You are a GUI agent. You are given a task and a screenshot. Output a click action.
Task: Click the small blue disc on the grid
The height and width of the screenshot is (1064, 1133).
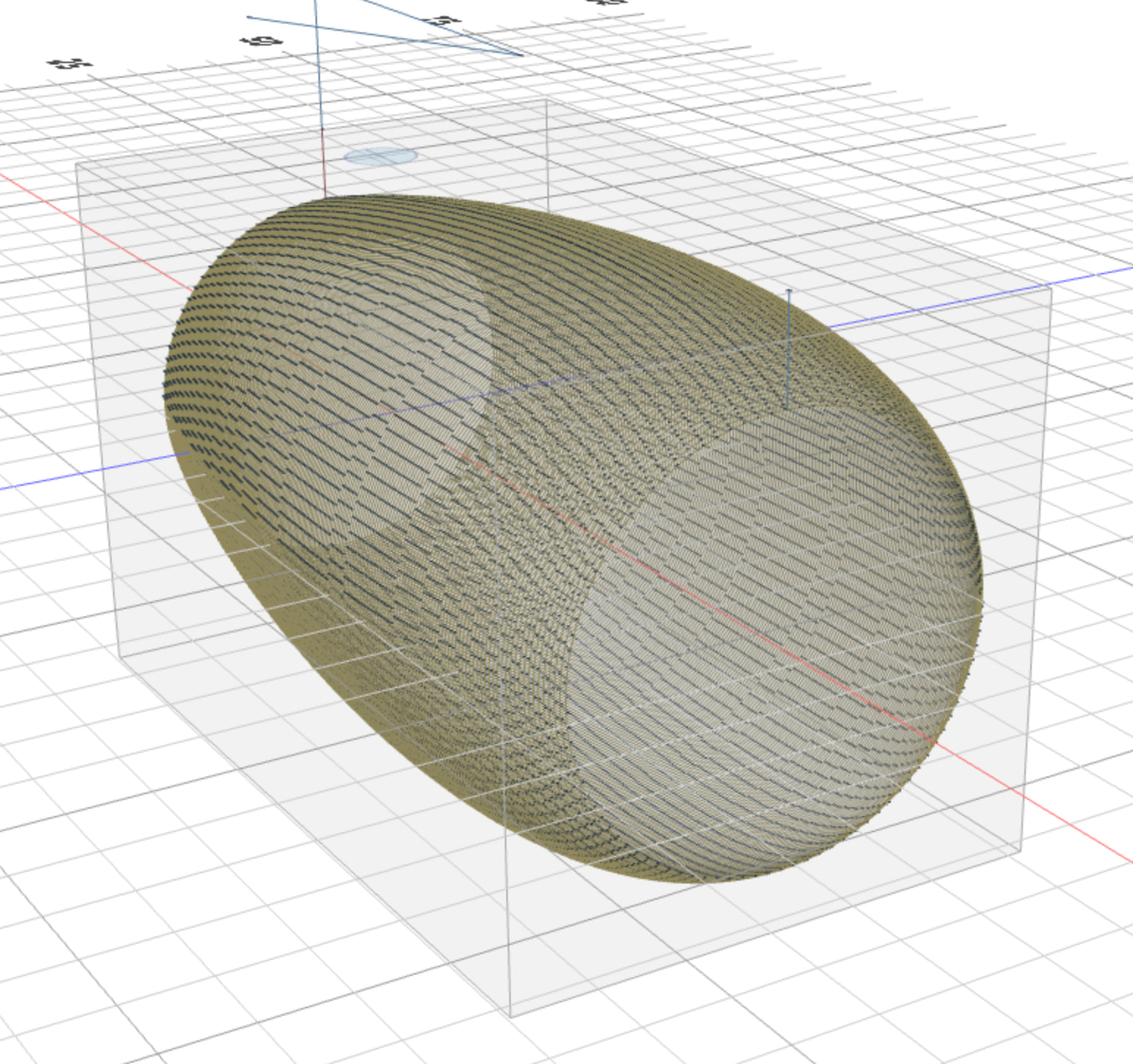(380, 156)
